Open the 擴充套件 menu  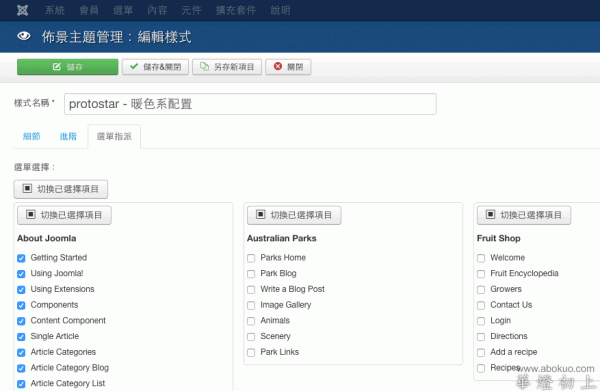coord(236,10)
